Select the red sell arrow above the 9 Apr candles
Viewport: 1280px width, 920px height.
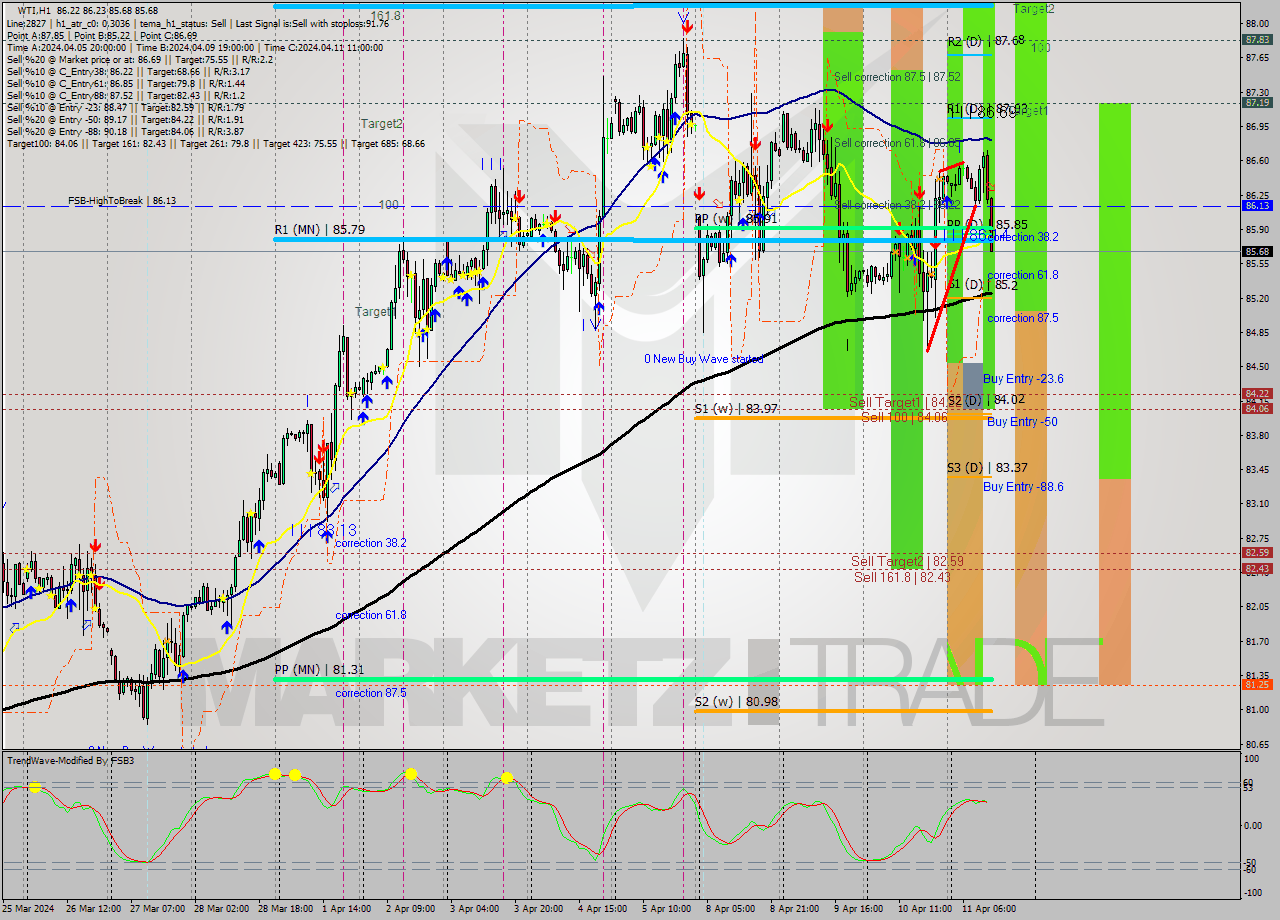pyautogui.click(x=920, y=192)
